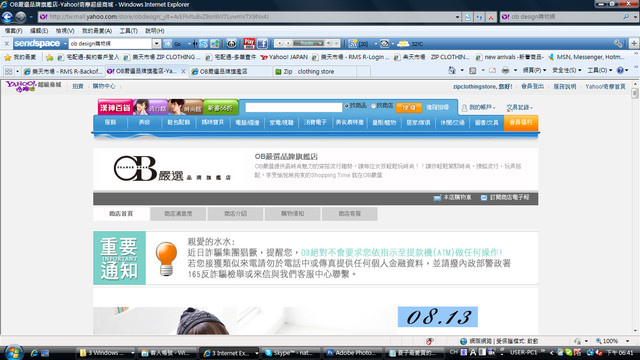This screenshot has width=640, height=360.
Task: Open the Edit (編輯) menu
Action: tap(39, 31)
